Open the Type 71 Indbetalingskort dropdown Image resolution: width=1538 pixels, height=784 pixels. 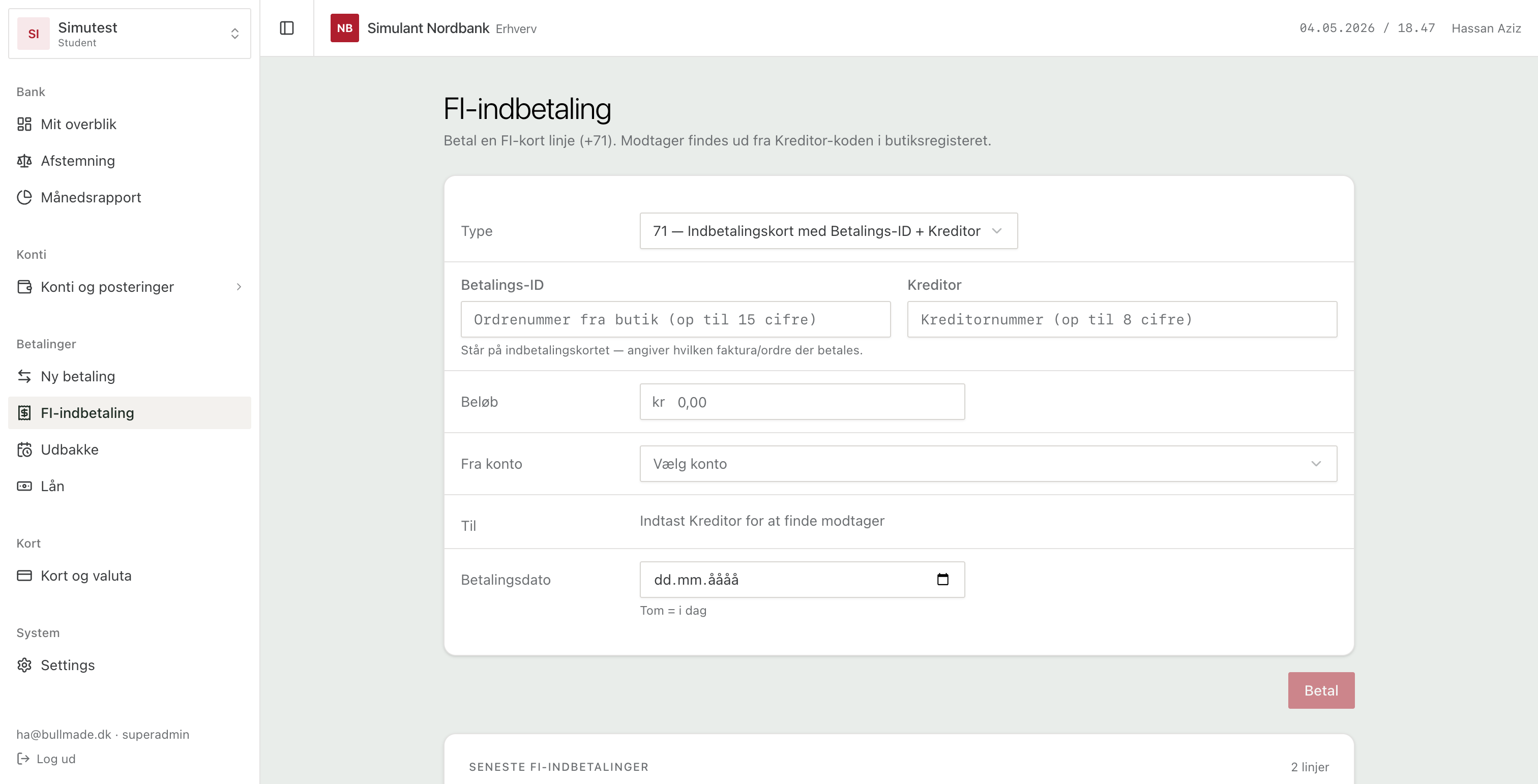point(829,231)
